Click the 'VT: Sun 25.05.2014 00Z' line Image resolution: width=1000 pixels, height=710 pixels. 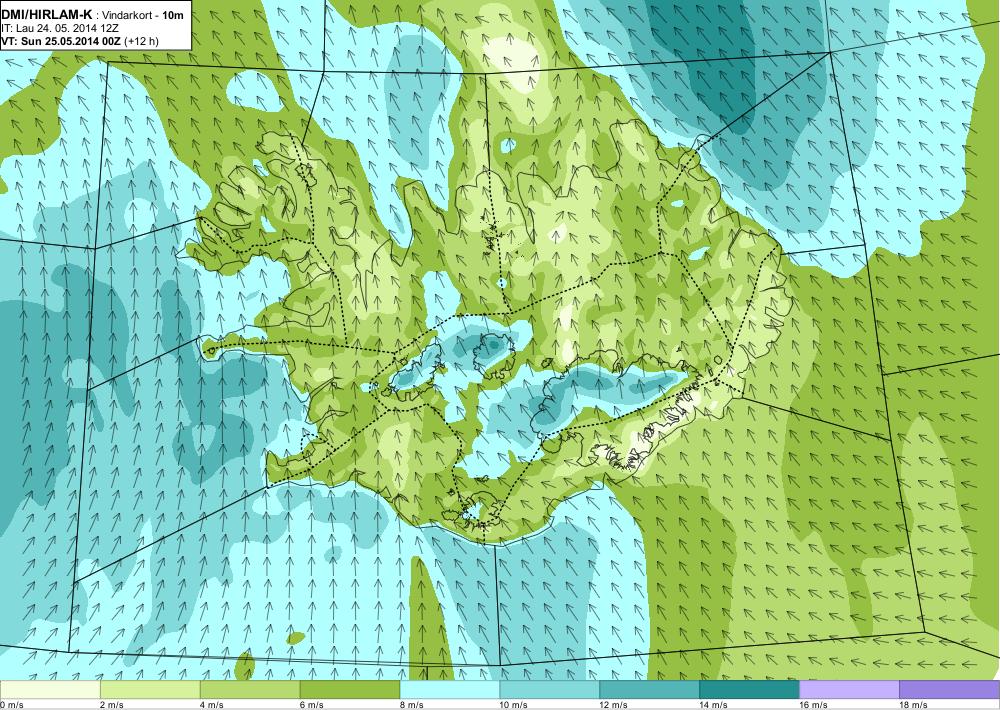tap(61, 41)
